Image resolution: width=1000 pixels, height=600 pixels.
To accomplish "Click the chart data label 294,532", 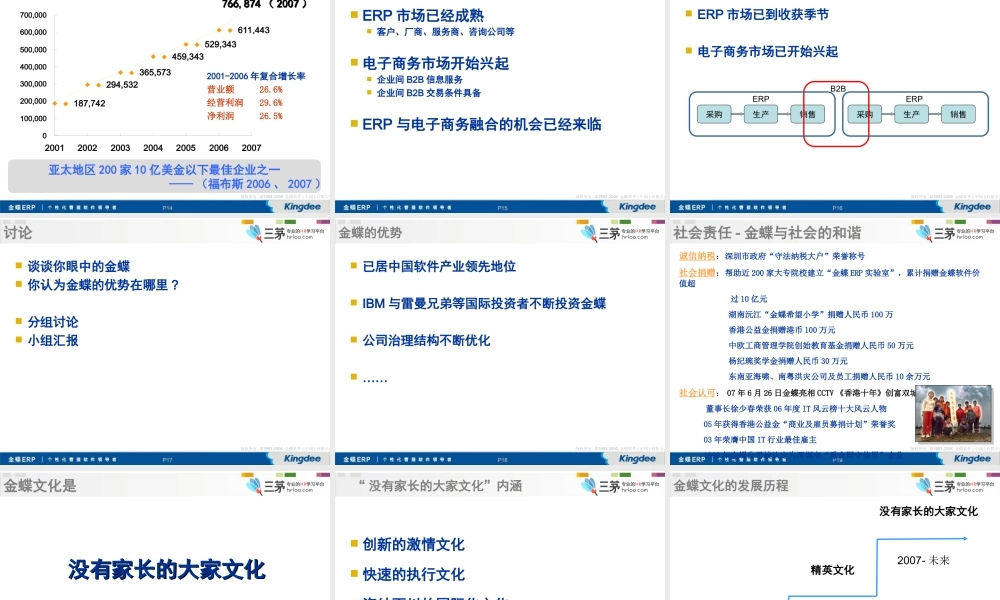I will [122, 84].
